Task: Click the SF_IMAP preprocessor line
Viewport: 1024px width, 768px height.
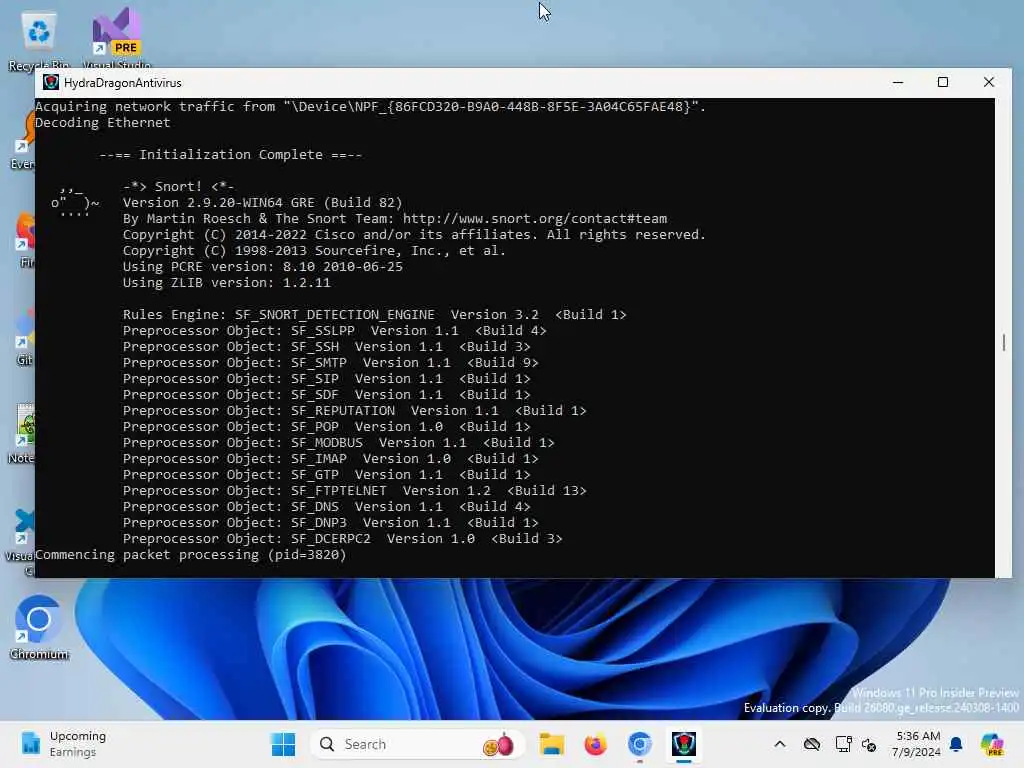Action: [331, 458]
